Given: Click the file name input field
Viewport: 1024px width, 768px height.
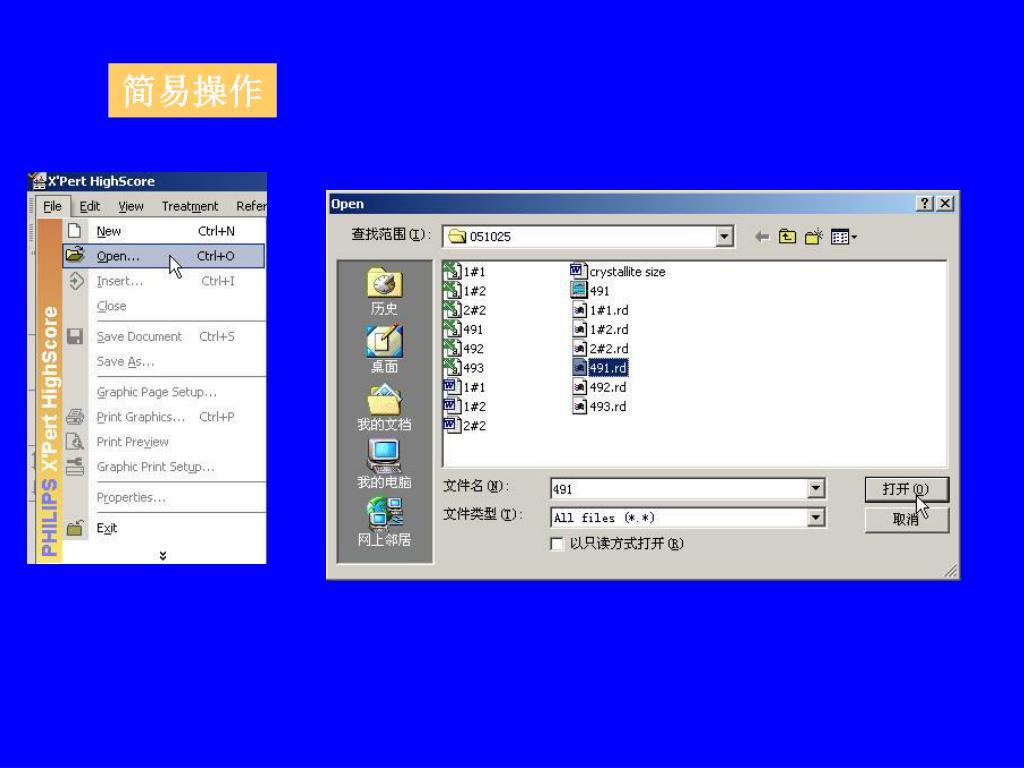Looking at the screenshot, I should [x=679, y=488].
